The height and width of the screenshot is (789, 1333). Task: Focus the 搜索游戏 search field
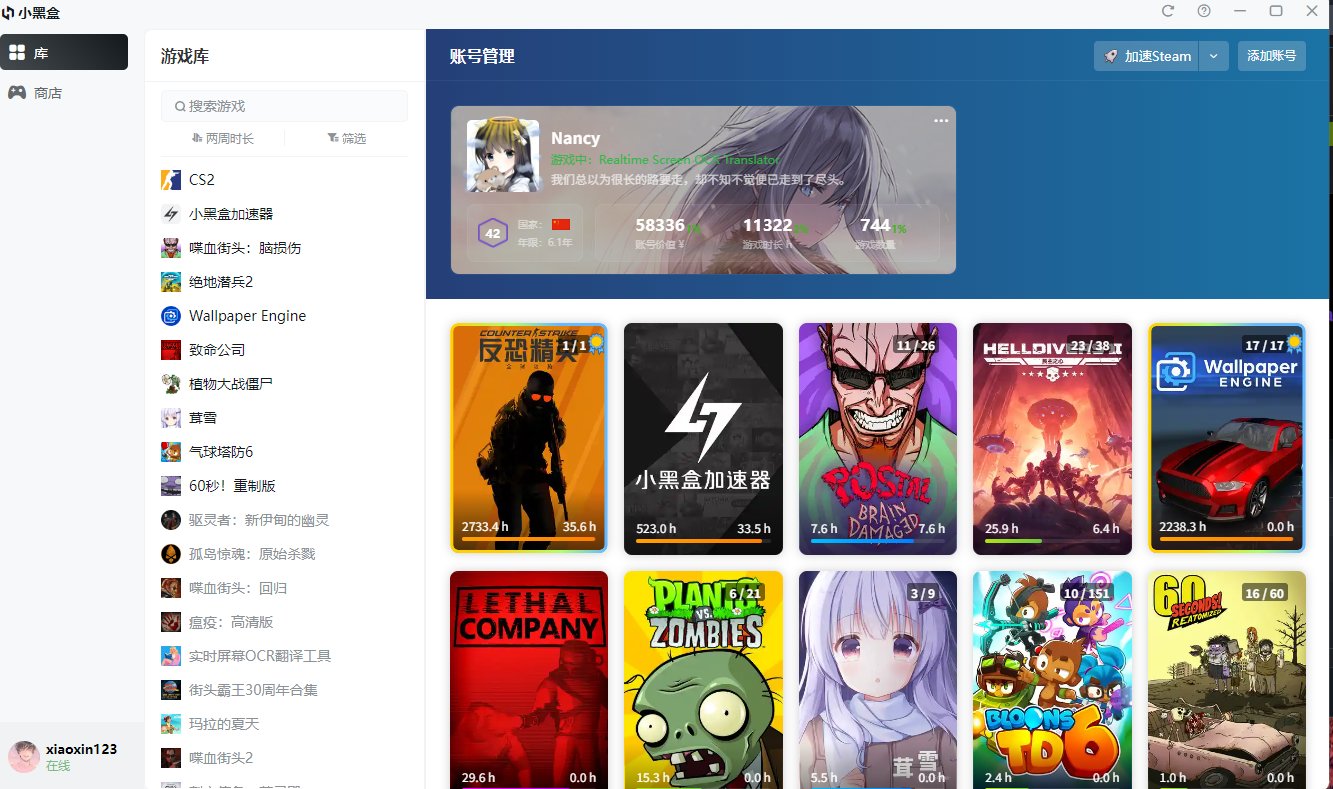284,106
